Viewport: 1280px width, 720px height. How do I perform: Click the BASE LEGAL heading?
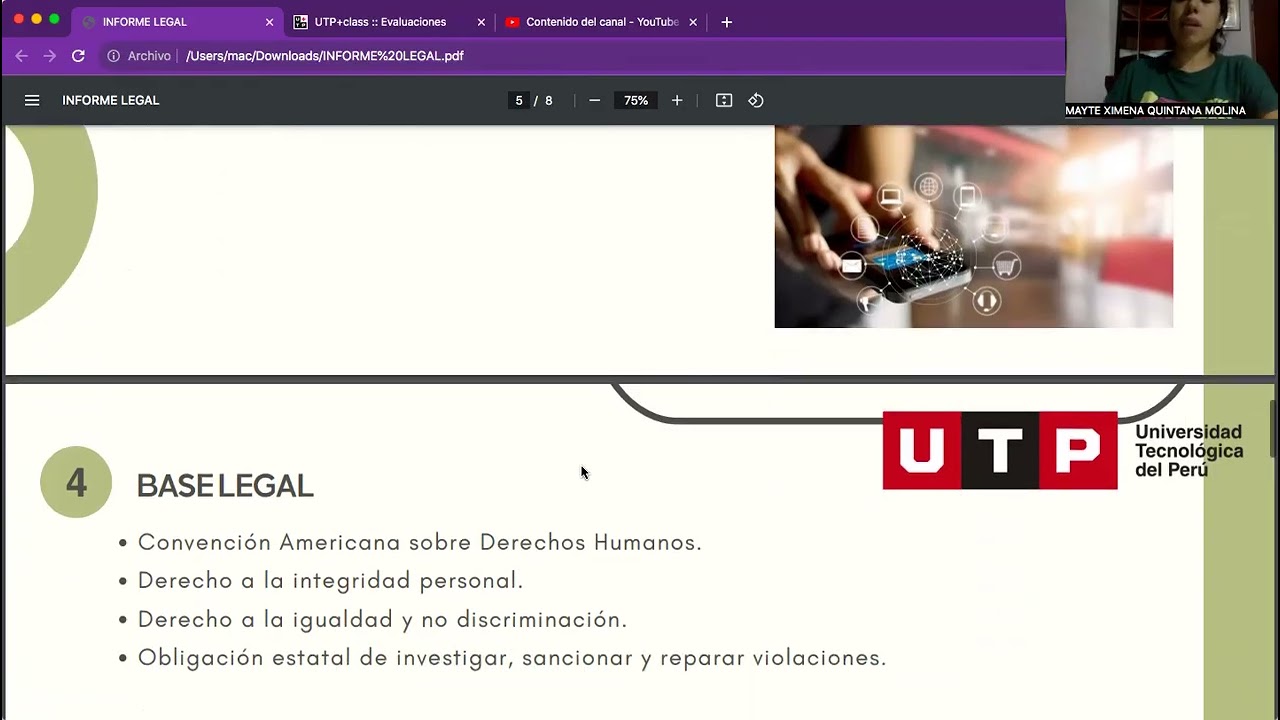225,486
